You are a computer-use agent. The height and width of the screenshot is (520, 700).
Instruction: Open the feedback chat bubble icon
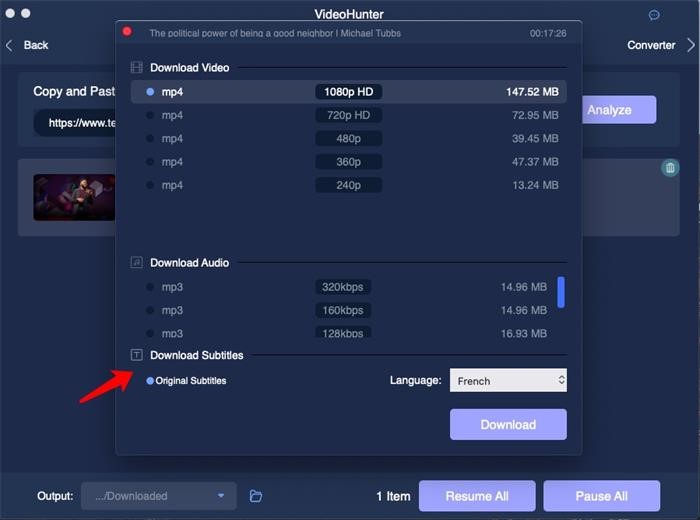tap(654, 15)
